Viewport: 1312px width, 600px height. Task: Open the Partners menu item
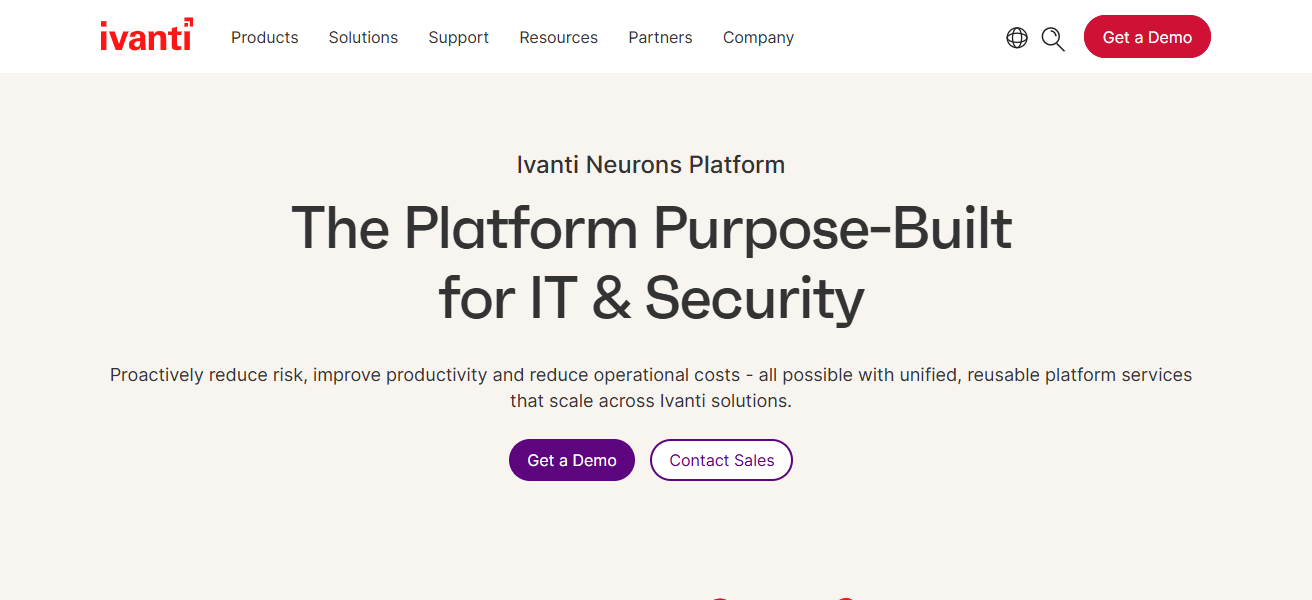[x=660, y=38]
